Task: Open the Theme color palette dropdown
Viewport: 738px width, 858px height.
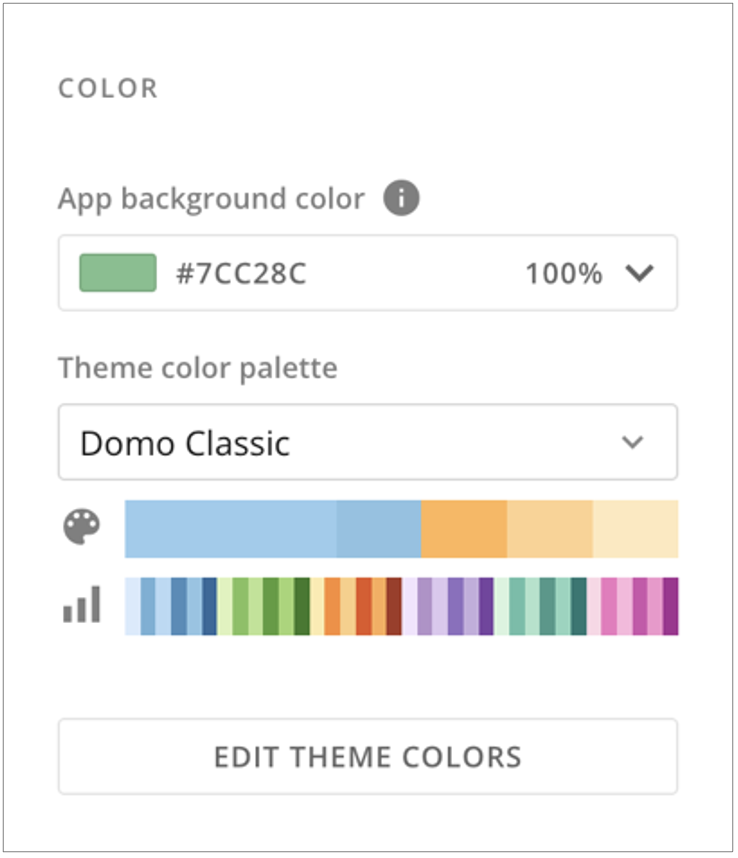Action: click(368, 441)
